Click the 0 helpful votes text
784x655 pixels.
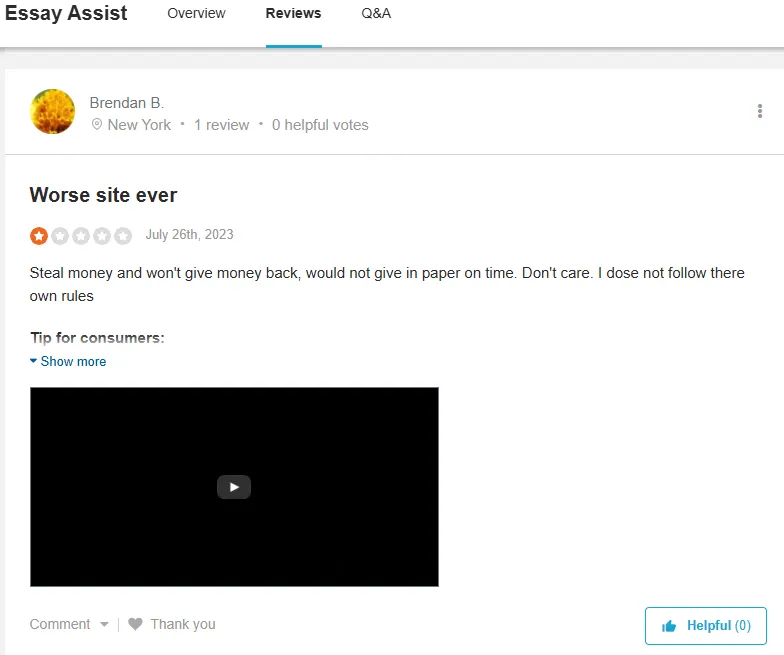pos(320,124)
